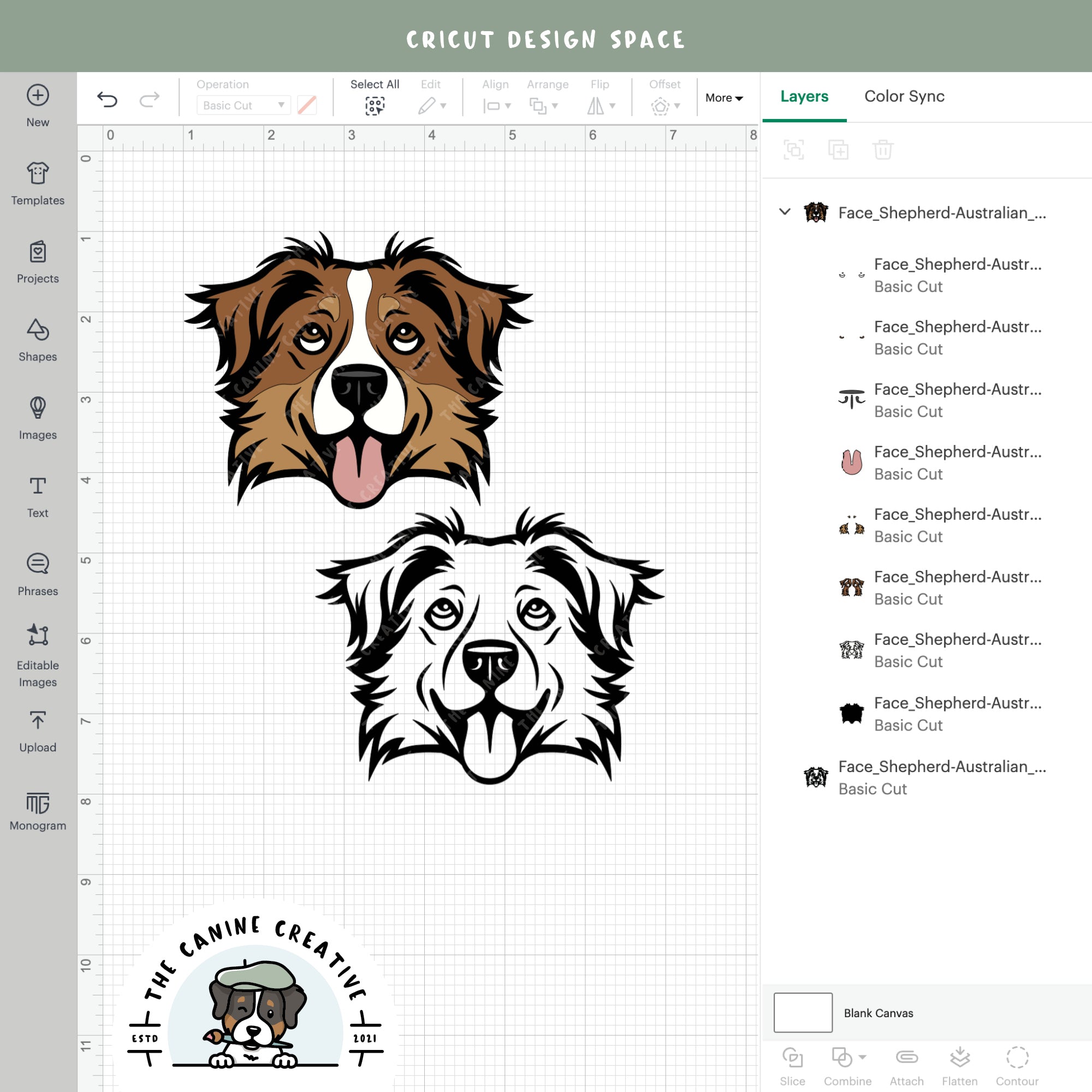Duplicate the selection using the copy icon
Viewport: 1092px width, 1092px height.
pos(838,149)
